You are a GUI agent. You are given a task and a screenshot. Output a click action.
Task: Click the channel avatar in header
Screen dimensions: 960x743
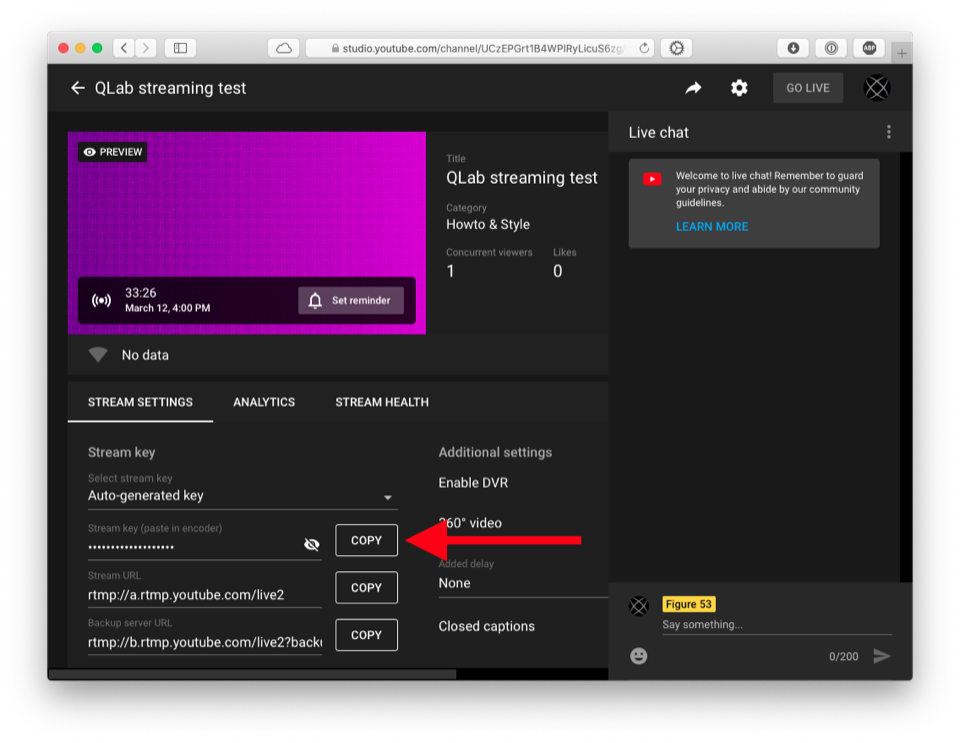(877, 88)
